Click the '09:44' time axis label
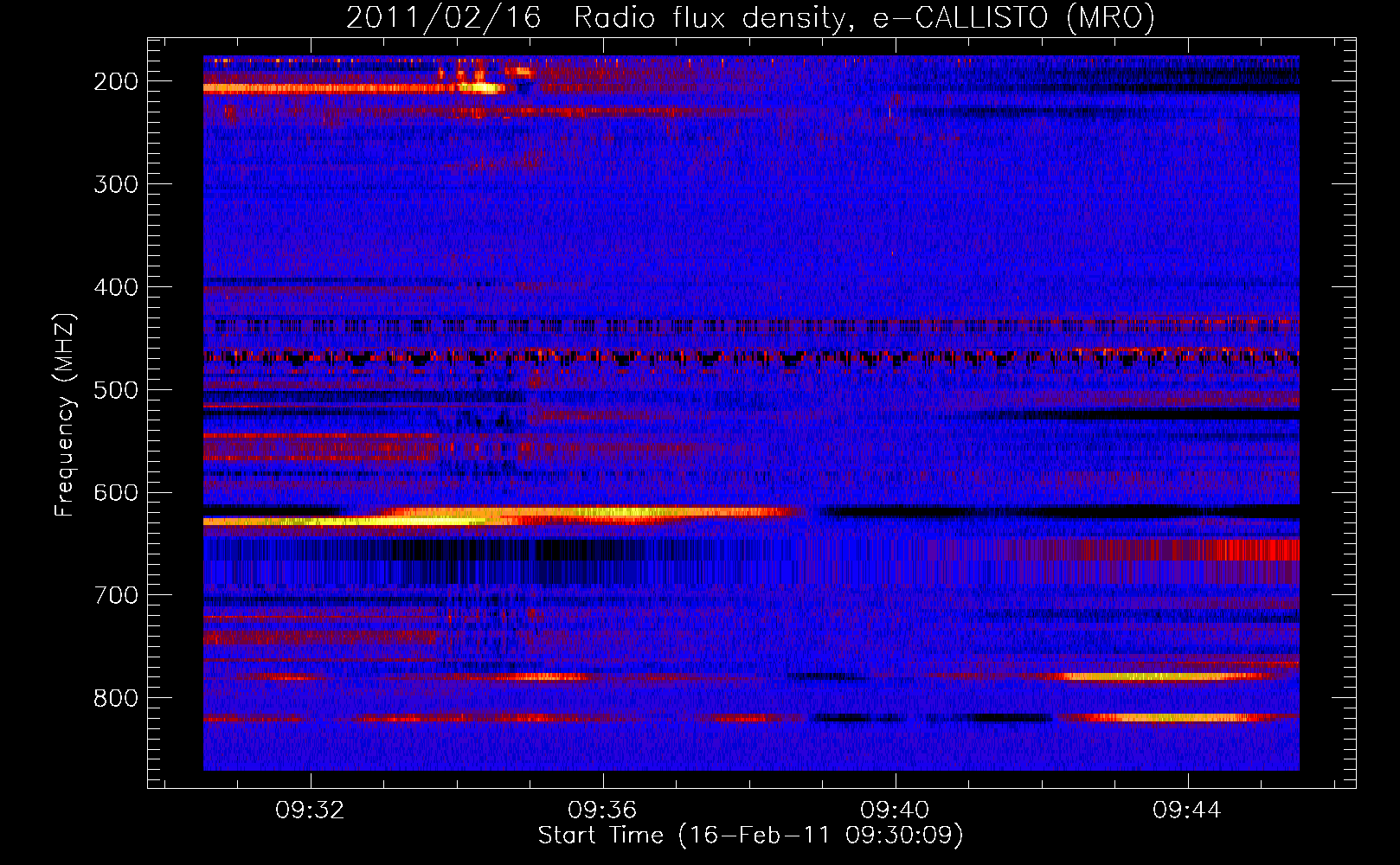Image resolution: width=1400 pixels, height=865 pixels. [1187, 810]
